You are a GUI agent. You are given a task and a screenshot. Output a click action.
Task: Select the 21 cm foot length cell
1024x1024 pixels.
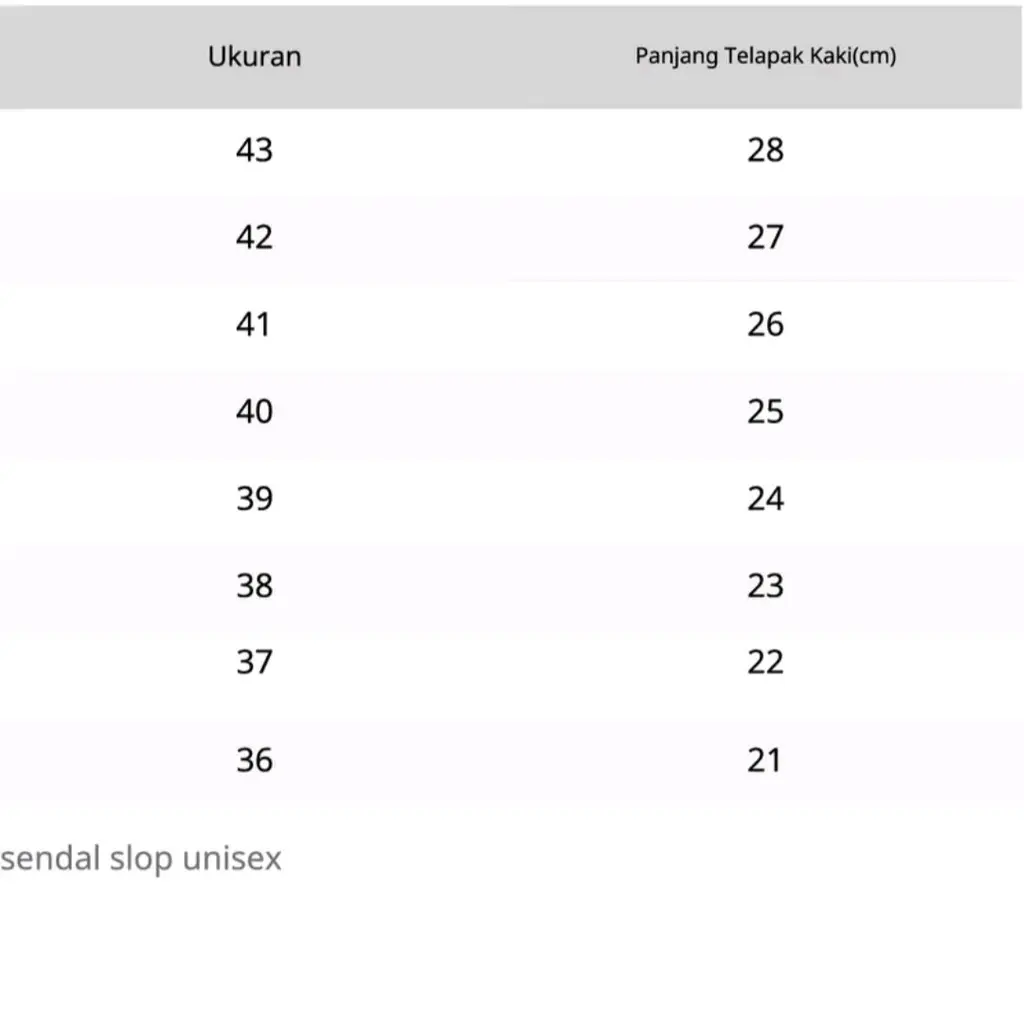(765, 760)
